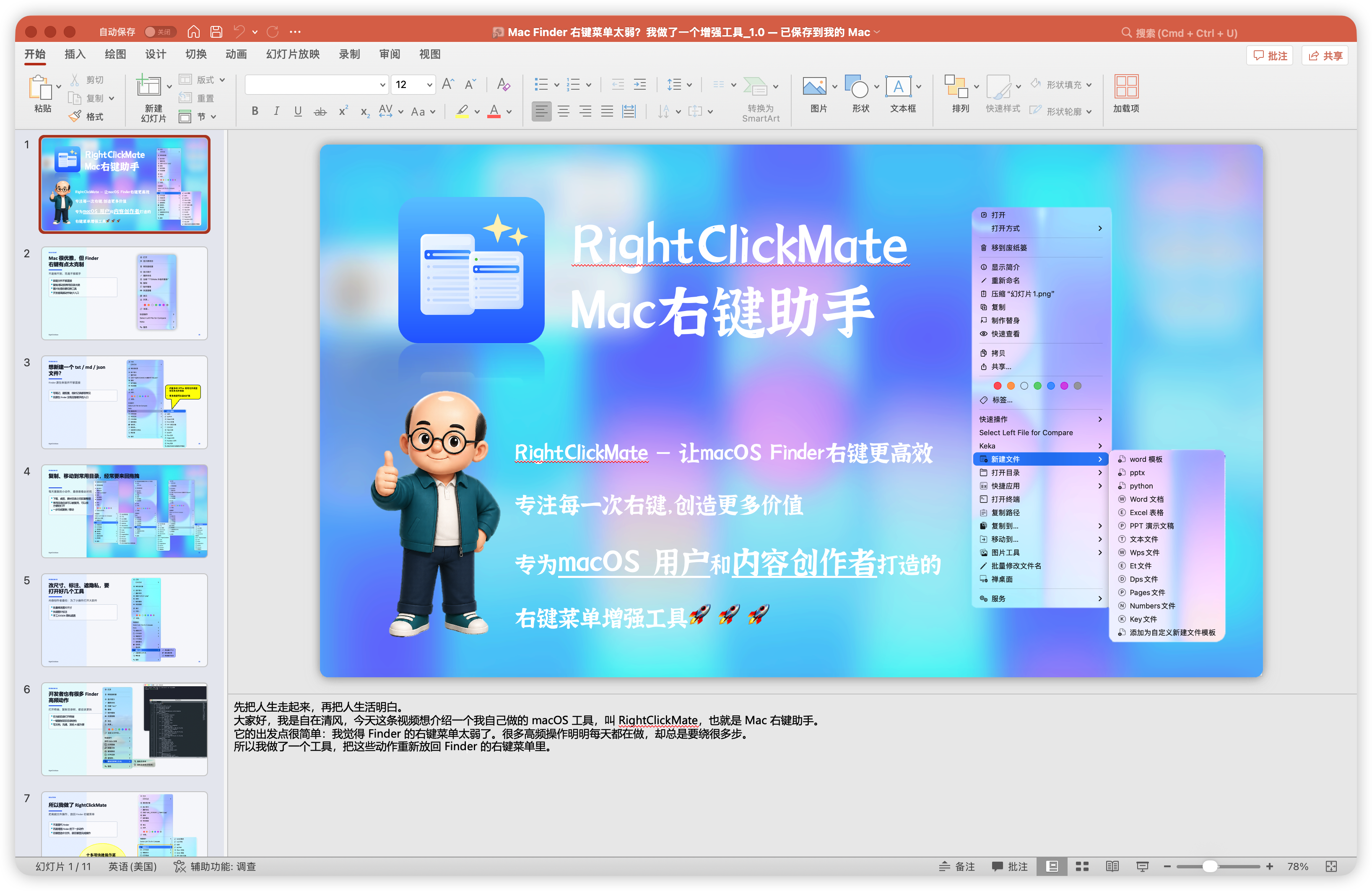1372x891 pixels.
Task: Click the Home icon in title bar
Action: pos(194,32)
